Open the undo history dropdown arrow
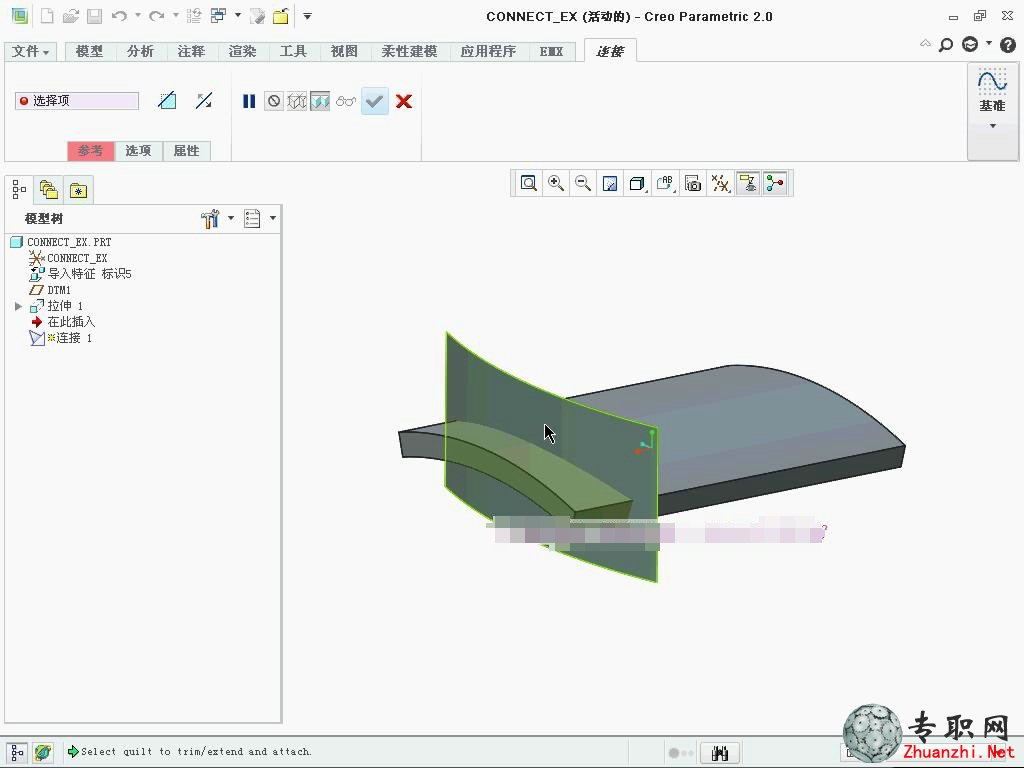The height and width of the screenshot is (768, 1024). (x=138, y=16)
